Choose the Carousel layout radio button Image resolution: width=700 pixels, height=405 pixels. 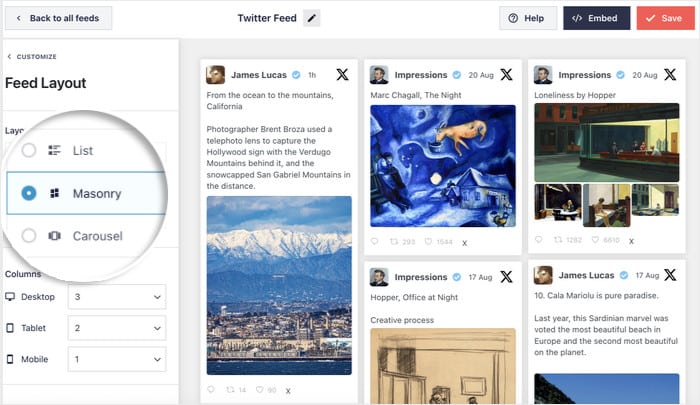click(x=30, y=236)
